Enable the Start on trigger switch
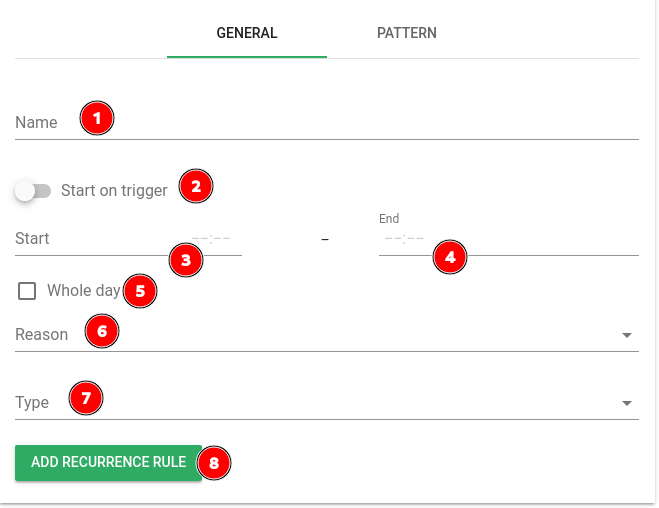 33,191
